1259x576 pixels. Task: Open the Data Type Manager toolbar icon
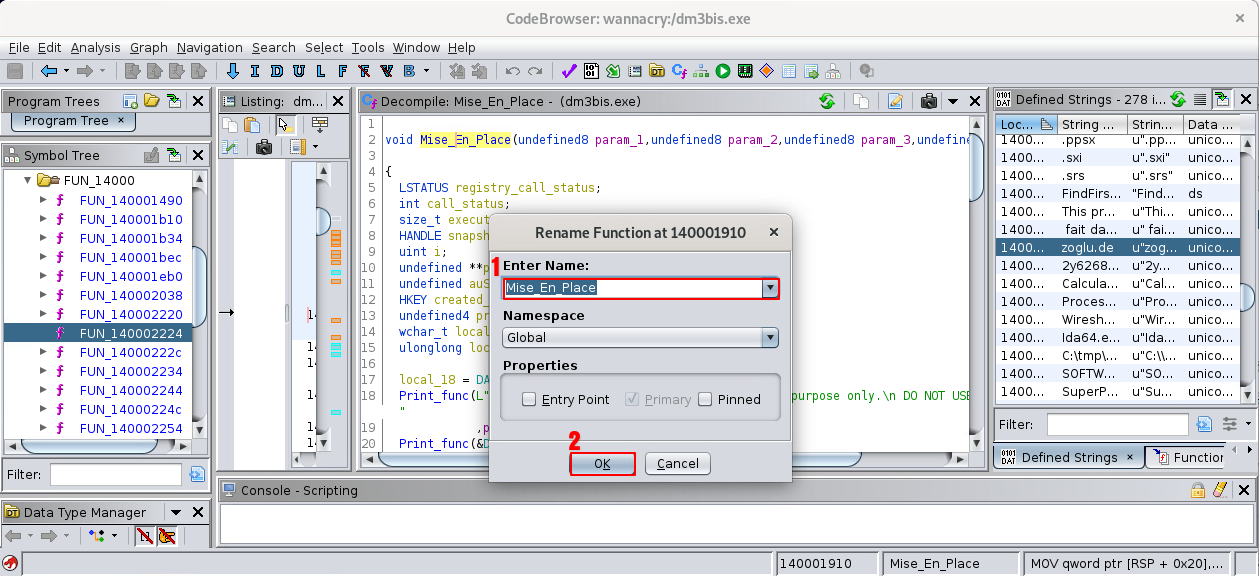[657, 71]
